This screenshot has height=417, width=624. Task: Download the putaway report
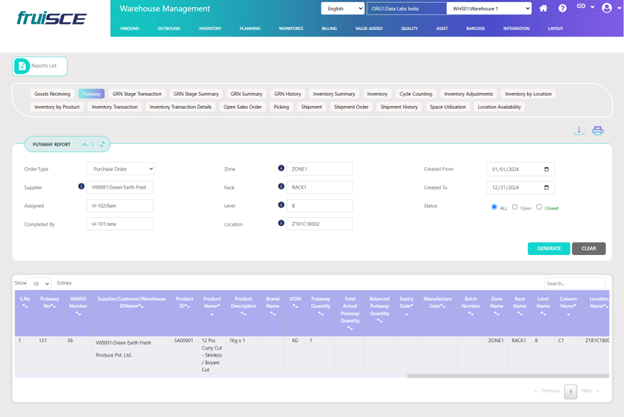[578, 131]
